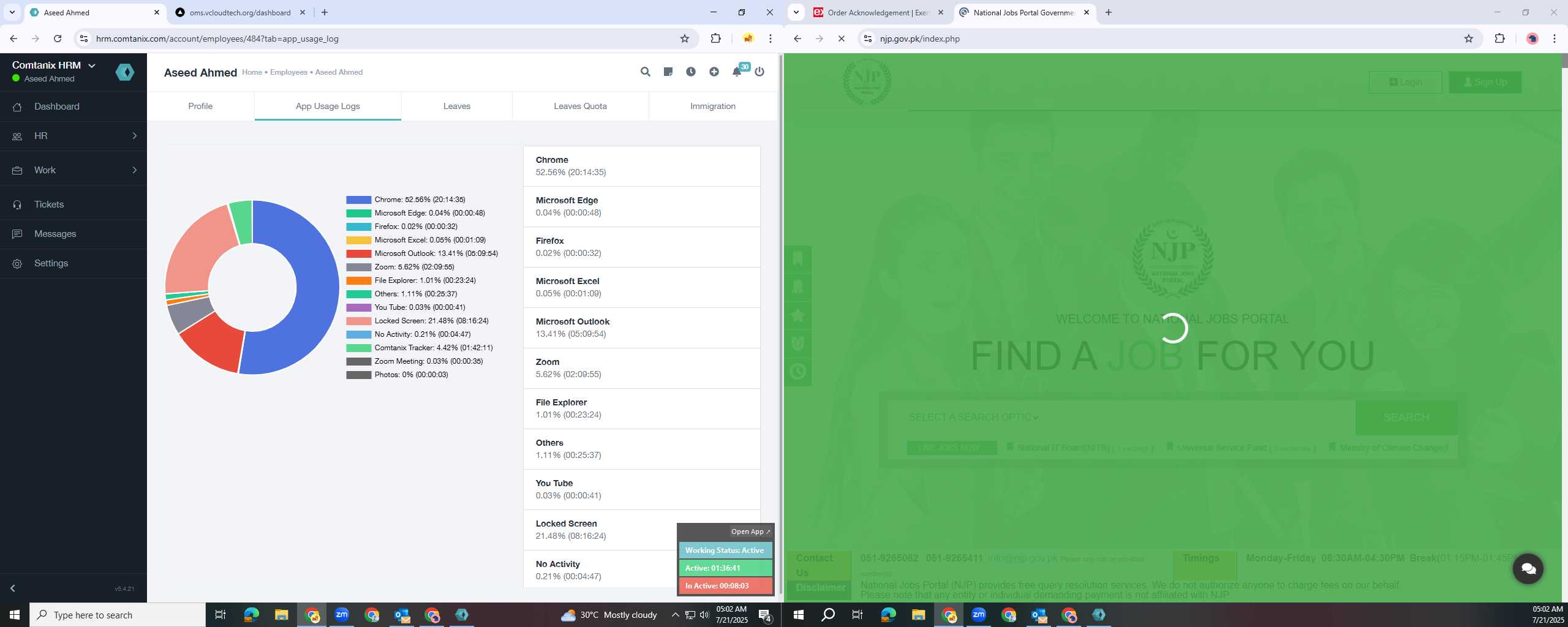The image size is (1568, 627).
Task: Open Microsoft Edge from the left taskbar
Action: (251, 615)
